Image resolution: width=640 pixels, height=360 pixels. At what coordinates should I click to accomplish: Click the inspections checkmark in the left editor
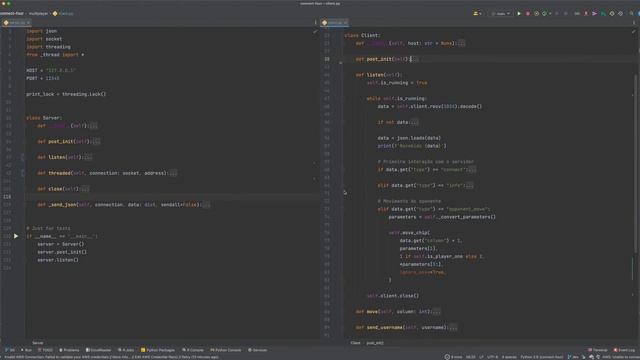pos(315,31)
